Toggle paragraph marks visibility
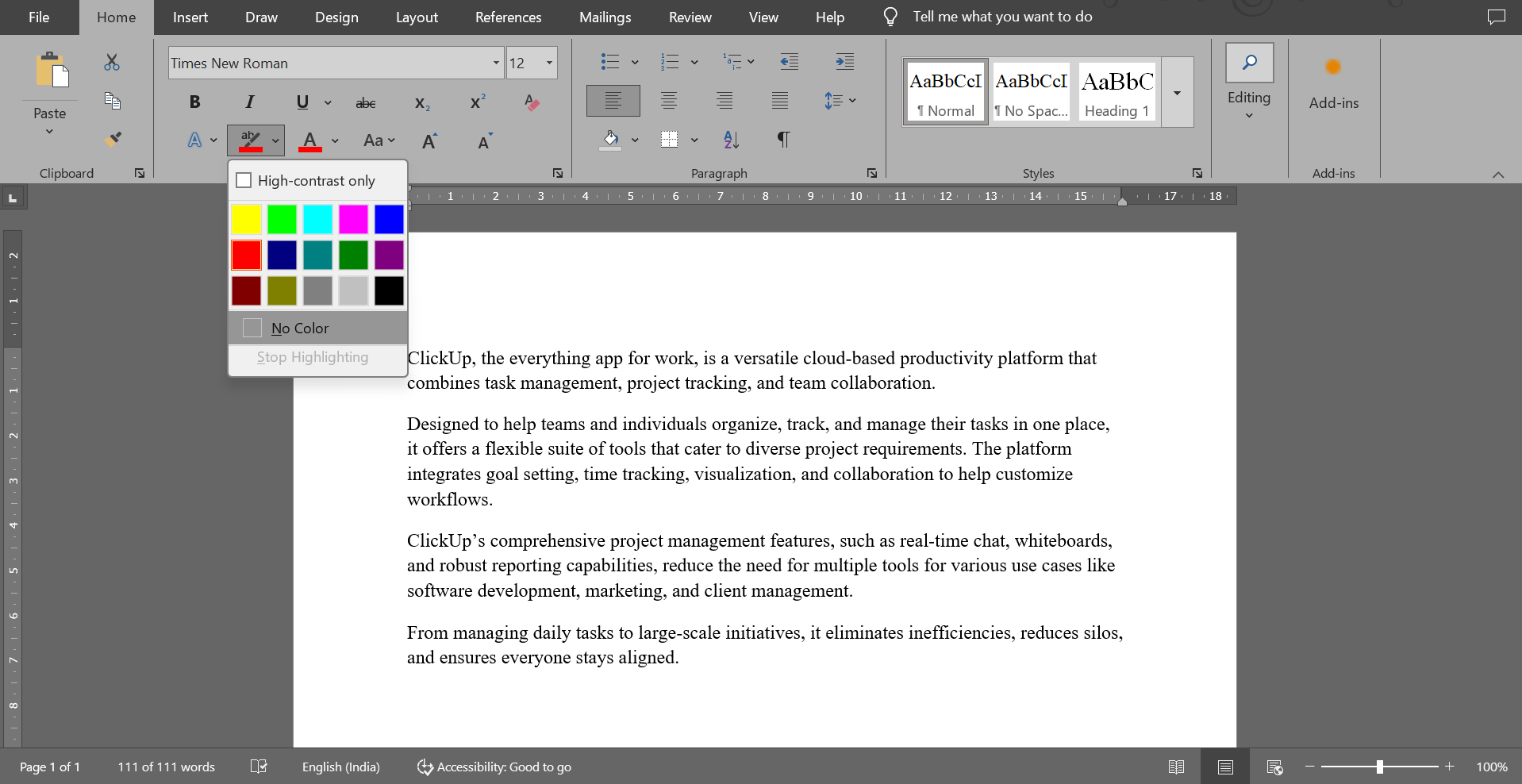1522x784 pixels. click(783, 140)
